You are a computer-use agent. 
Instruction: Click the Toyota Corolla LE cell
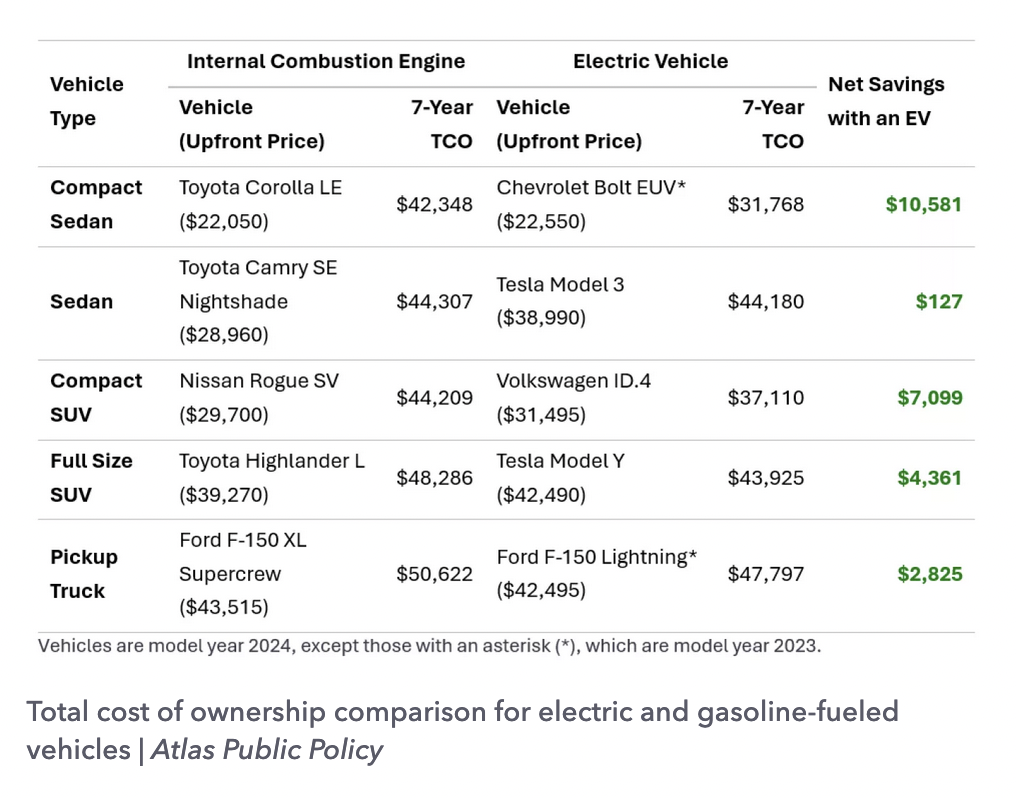click(x=260, y=204)
